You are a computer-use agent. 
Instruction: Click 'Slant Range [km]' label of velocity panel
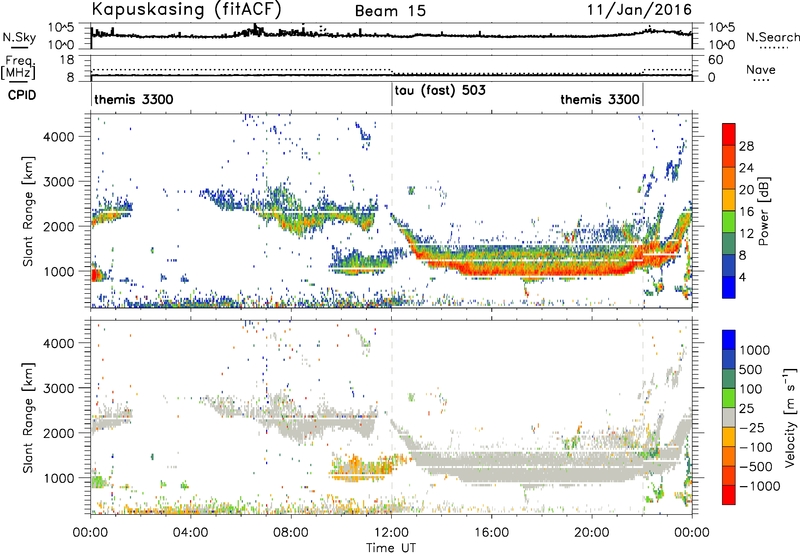28,418
